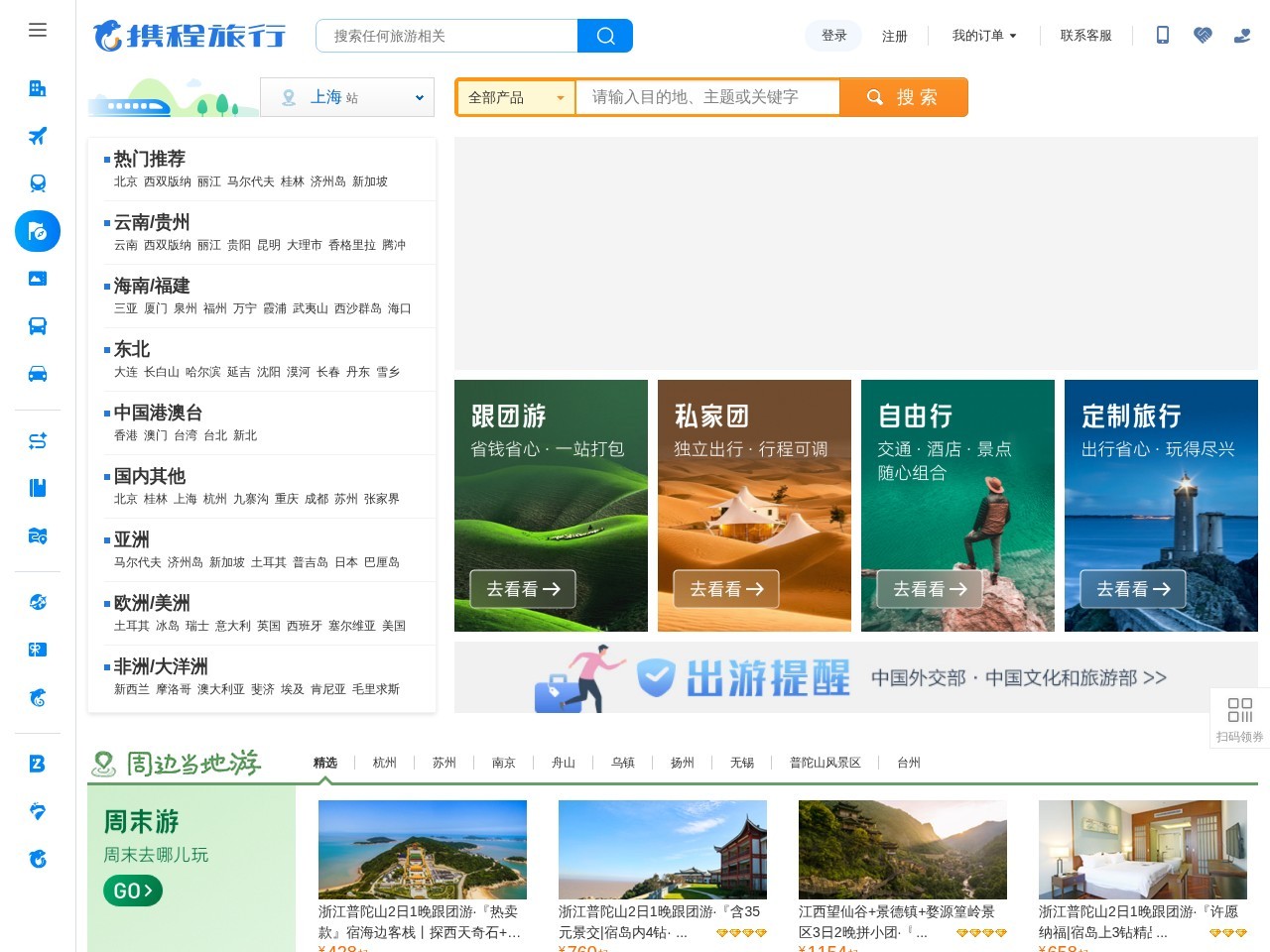
Task: Click the highlighted tours icon in the sidebar
Action: [x=37, y=231]
